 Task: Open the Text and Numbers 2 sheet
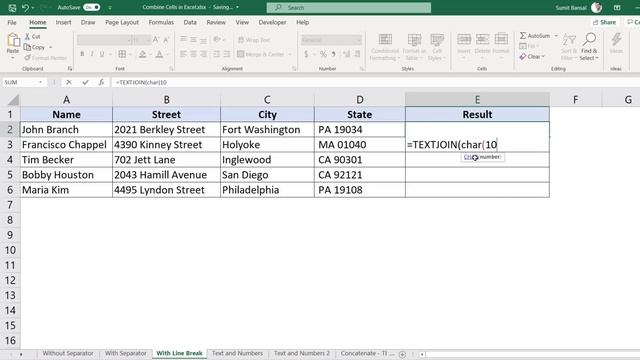pos(302,353)
